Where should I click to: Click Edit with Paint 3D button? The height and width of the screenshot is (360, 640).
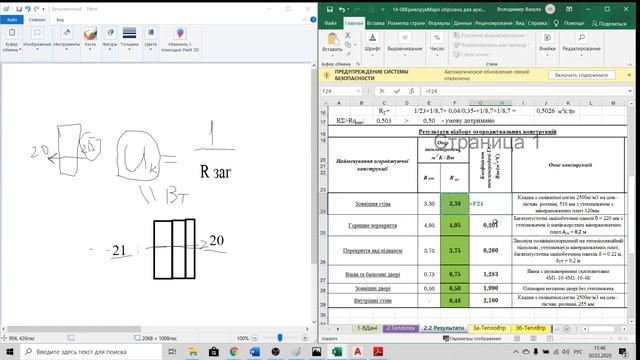click(x=180, y=40)
